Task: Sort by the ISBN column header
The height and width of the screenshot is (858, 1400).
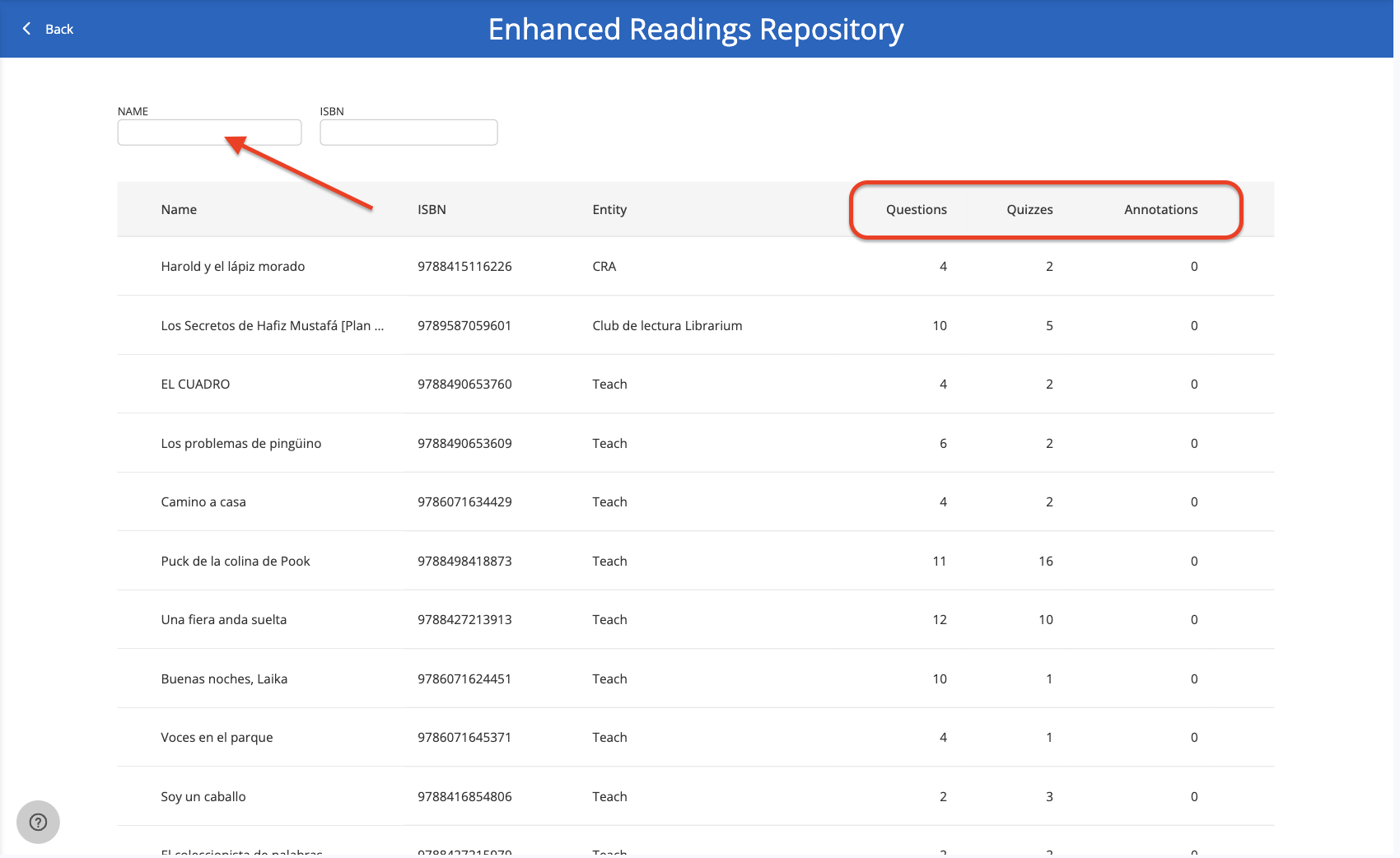Action: click(x=432, y=209)
